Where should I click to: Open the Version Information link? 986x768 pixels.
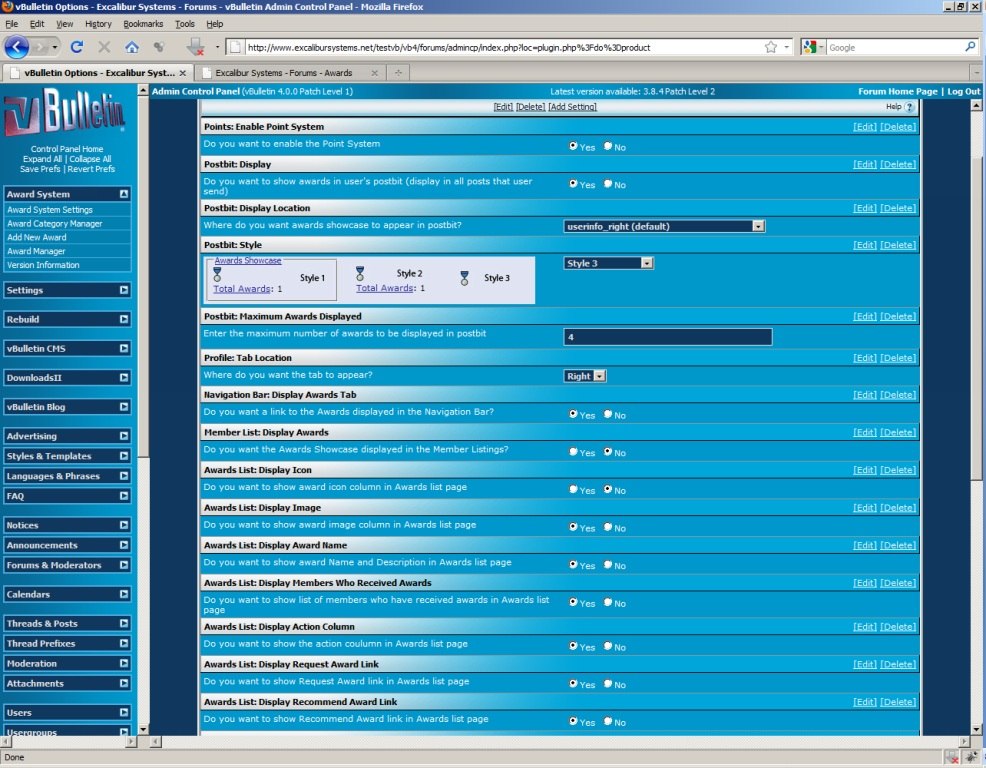coord(43,265)
